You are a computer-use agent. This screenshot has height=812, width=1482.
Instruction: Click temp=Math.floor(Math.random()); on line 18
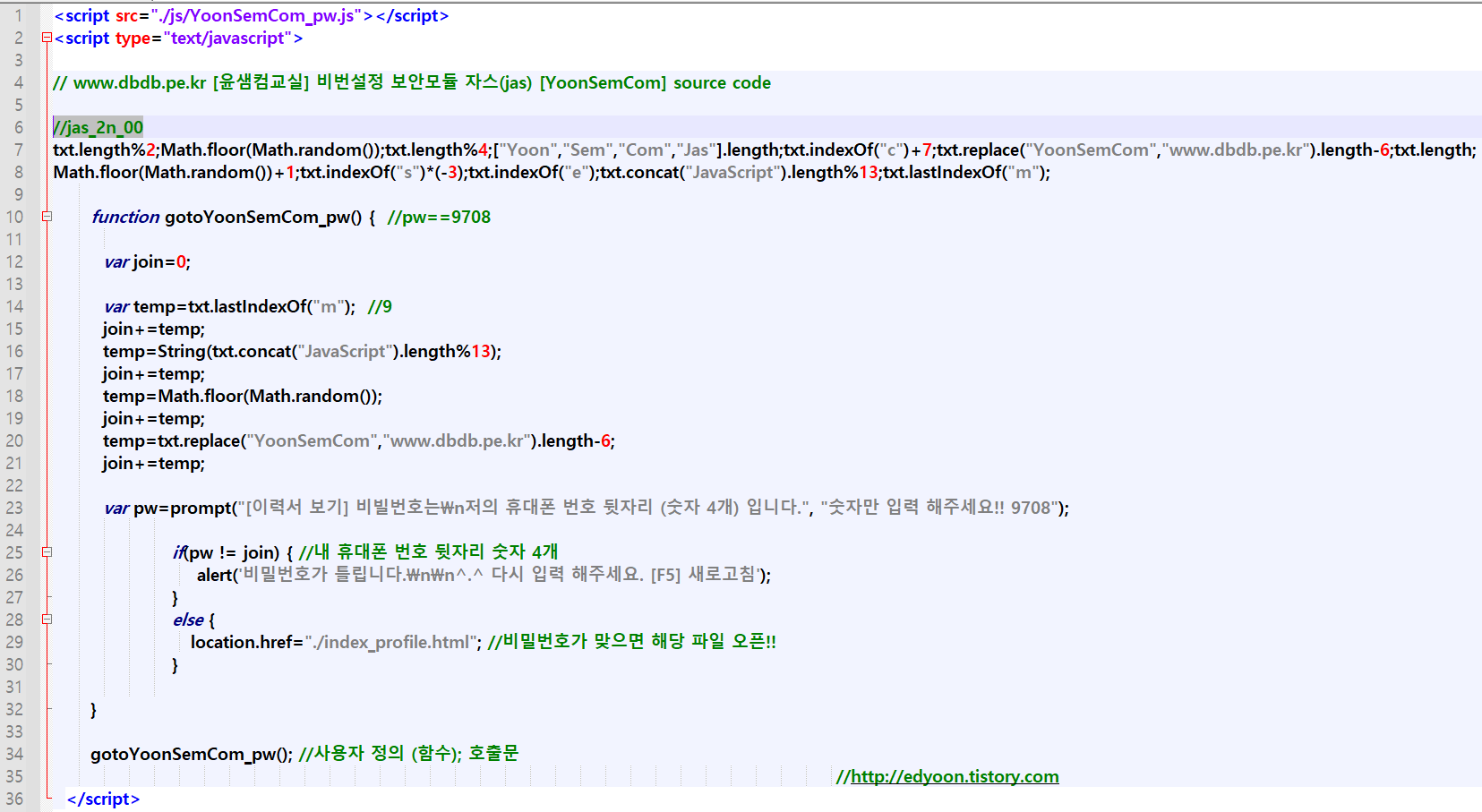(243, 396)
